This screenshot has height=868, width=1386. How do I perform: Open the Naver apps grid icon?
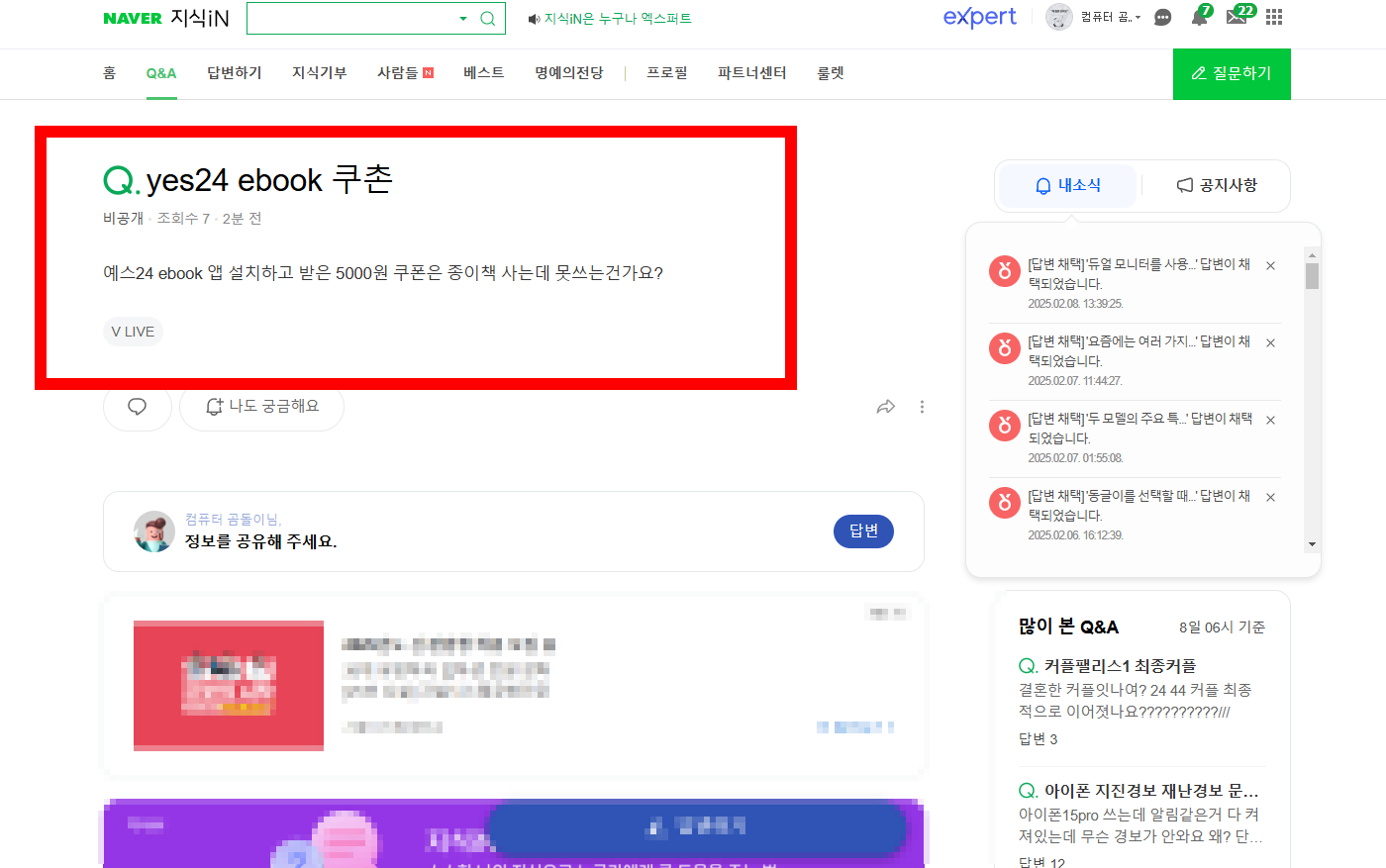point(1274,17)
